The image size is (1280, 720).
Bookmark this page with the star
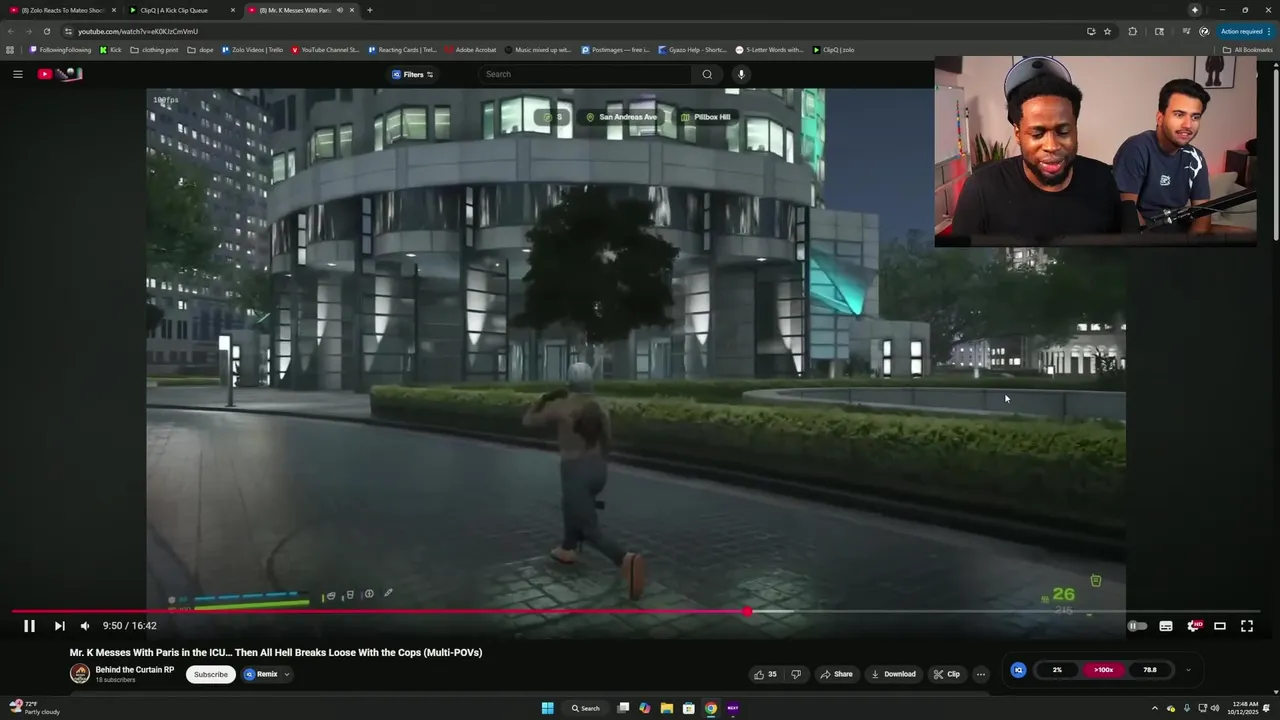pos(1107,31)
